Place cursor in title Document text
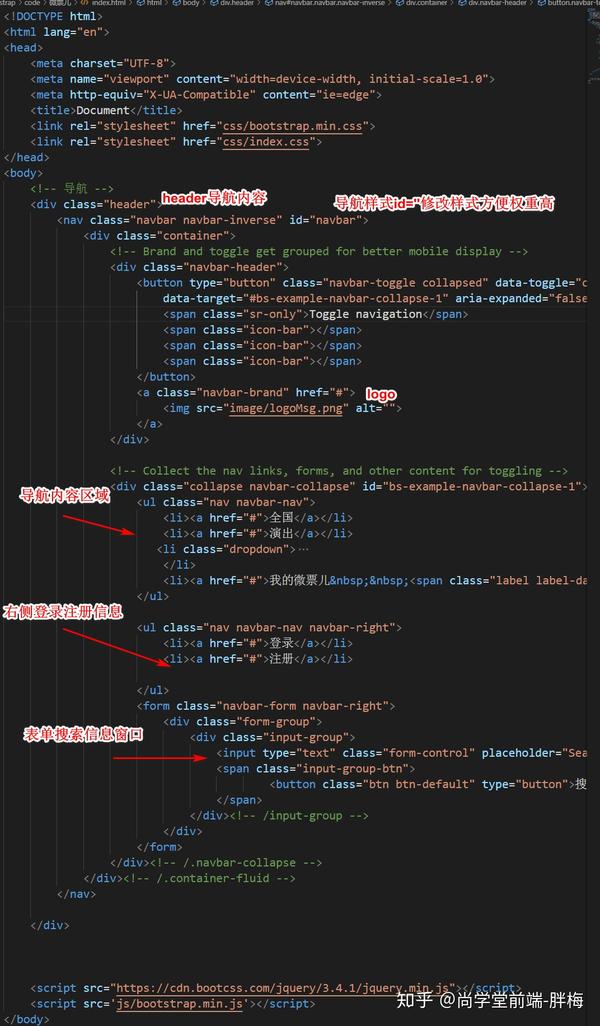Screen dimensions: 600x1026 (x=103, y=110)
